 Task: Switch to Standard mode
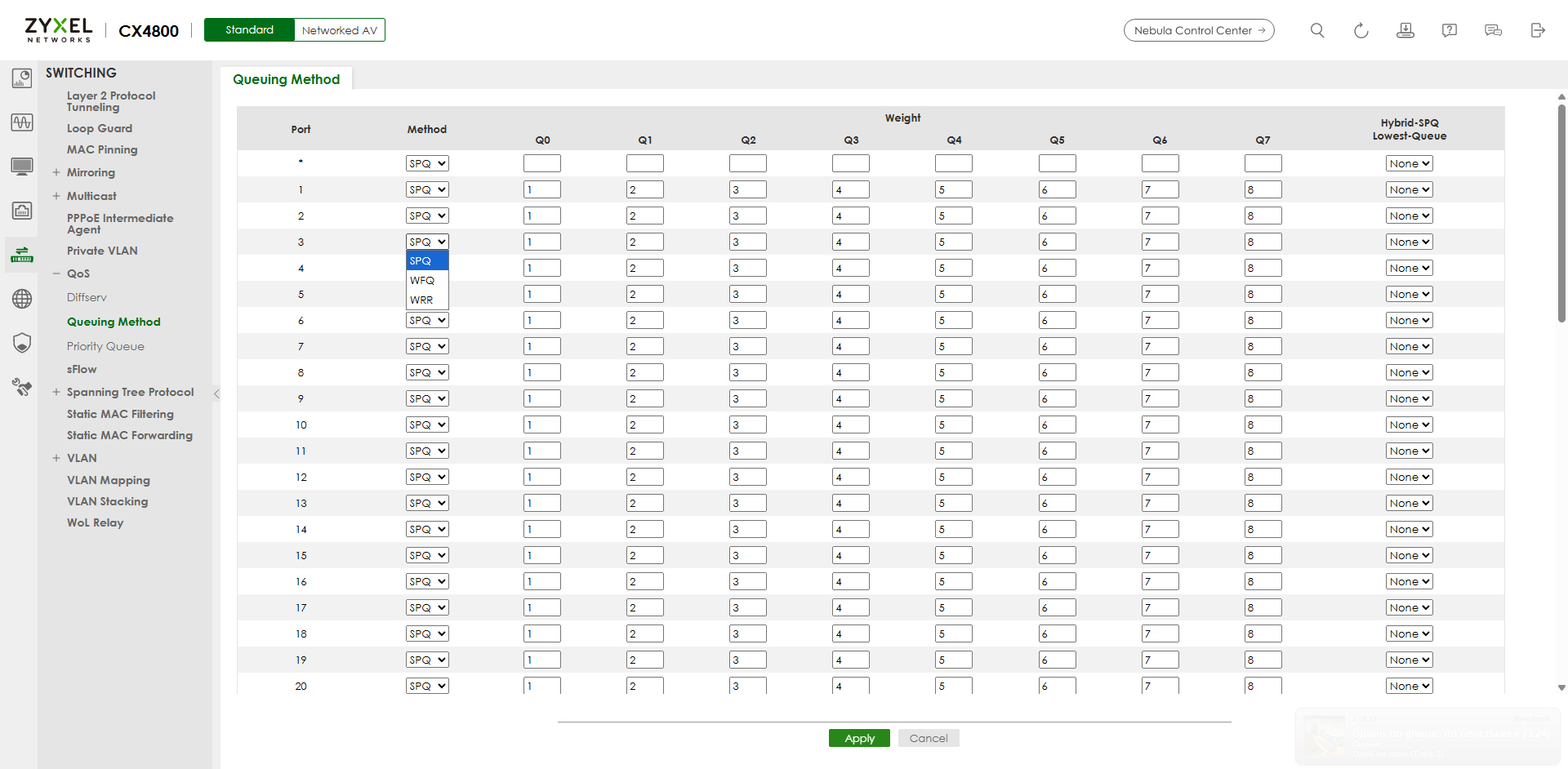(249, 30)
